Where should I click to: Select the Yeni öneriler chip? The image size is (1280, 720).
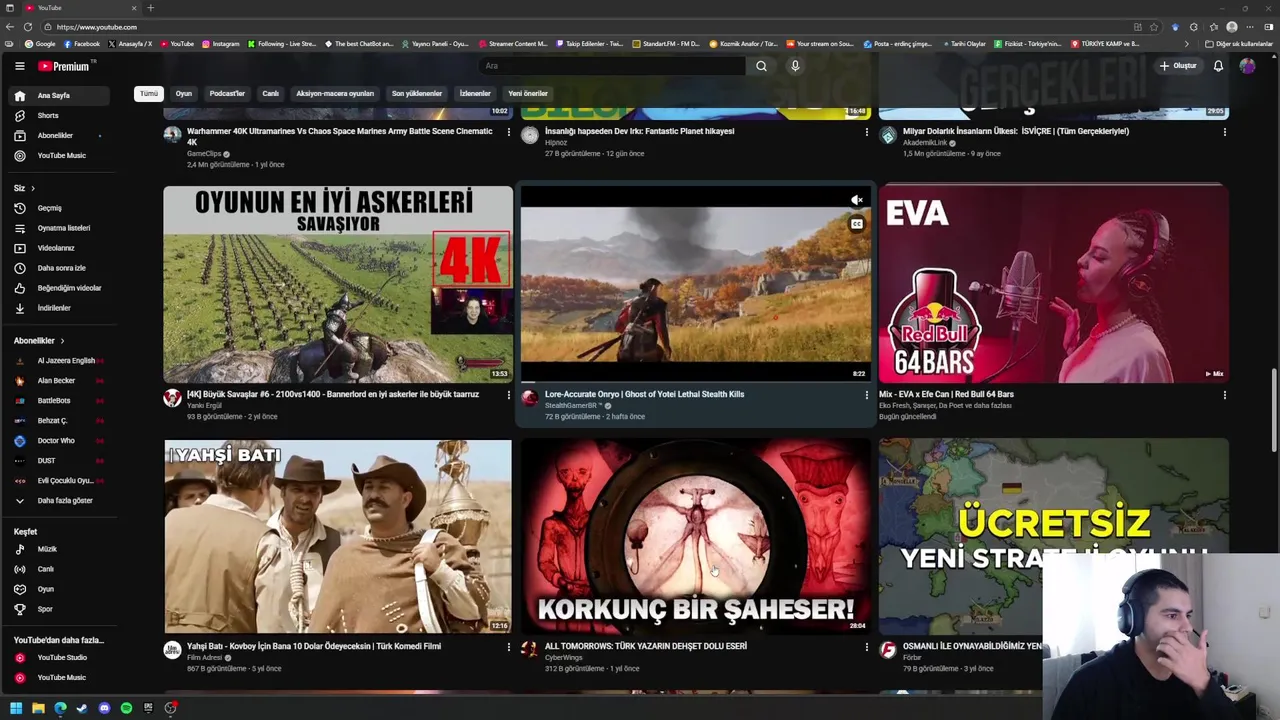(x=528, y=93)
